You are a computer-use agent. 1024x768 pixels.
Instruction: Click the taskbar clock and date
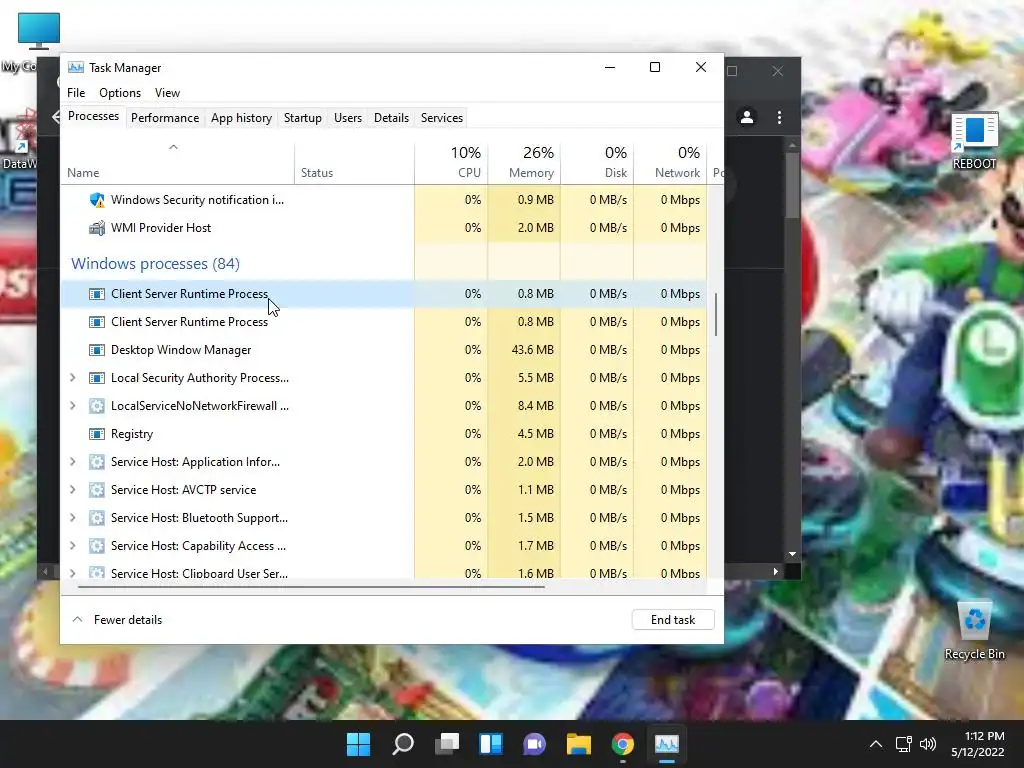pyautogui.click(x=977, y=744)
